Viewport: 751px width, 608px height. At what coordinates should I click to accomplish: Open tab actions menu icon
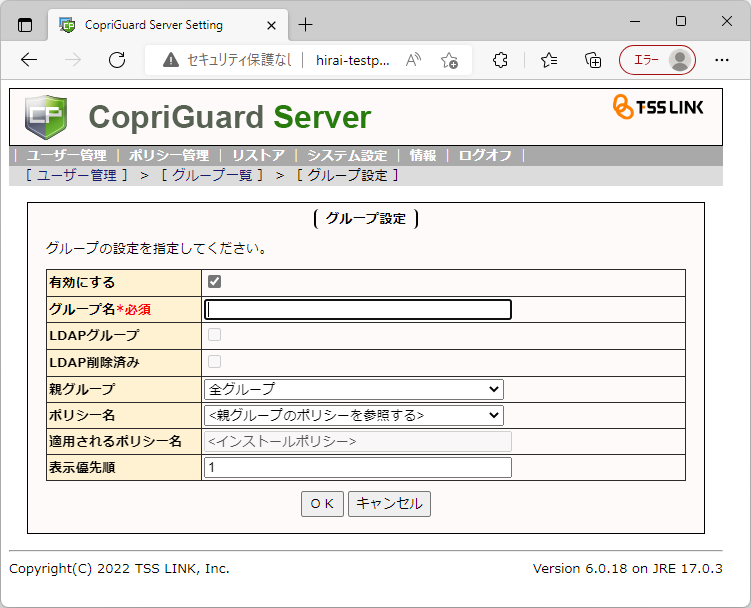[x=25, y=25]
